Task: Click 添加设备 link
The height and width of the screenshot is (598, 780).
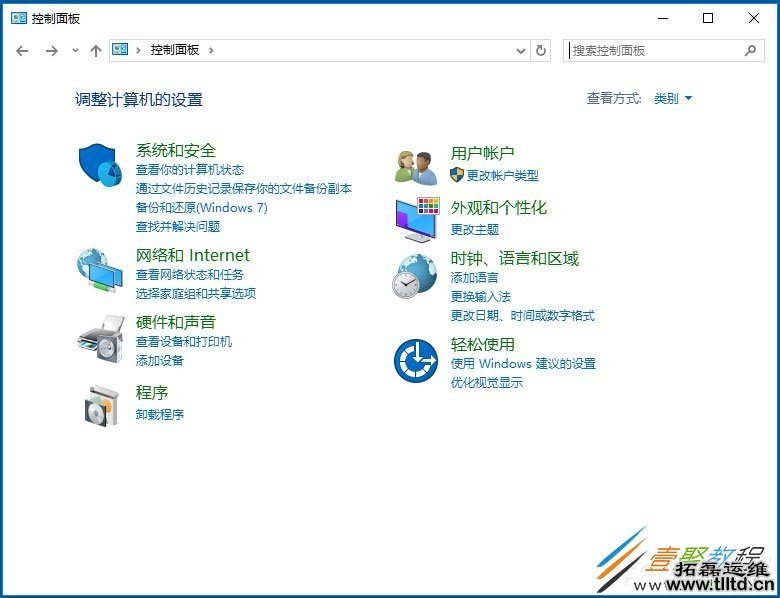Action: pos(160,360)
